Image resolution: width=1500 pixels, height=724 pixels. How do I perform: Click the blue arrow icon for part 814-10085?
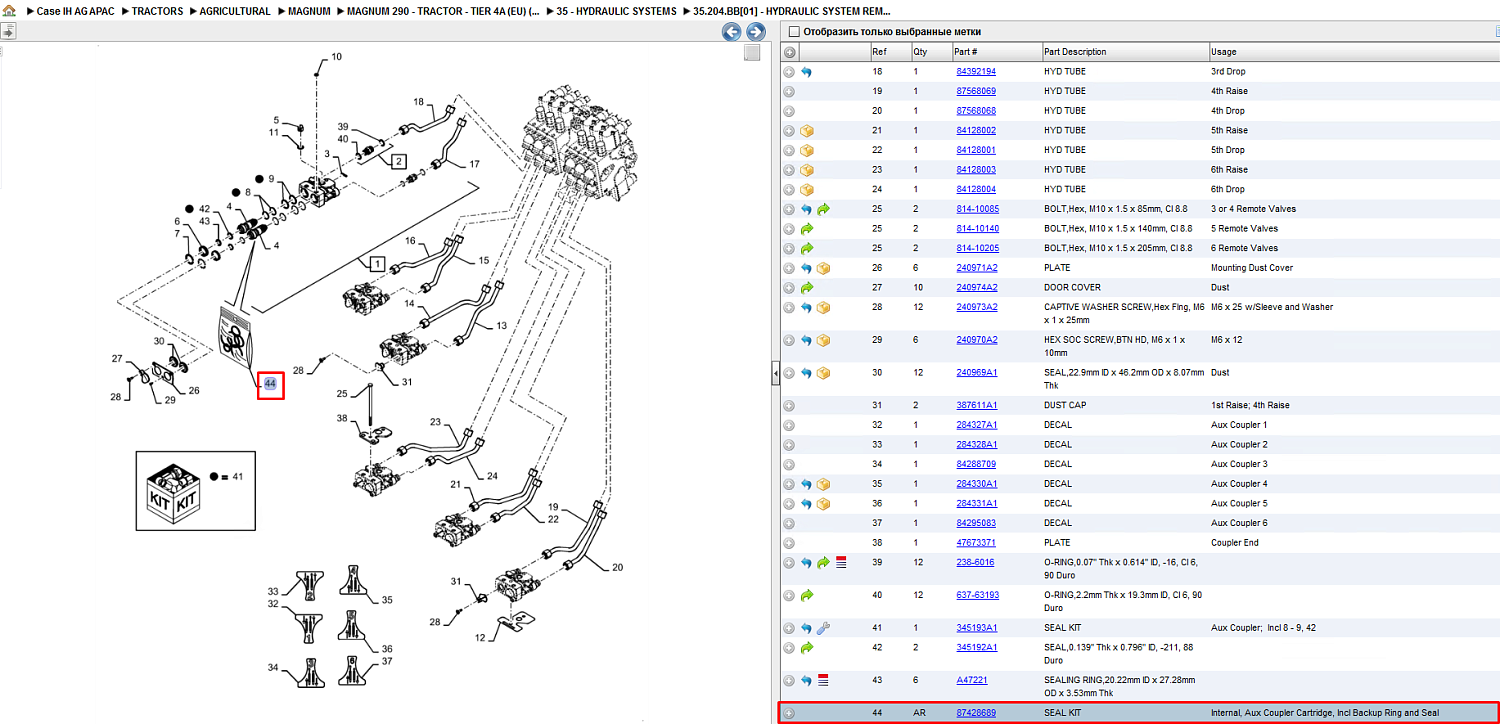[806, 209]
